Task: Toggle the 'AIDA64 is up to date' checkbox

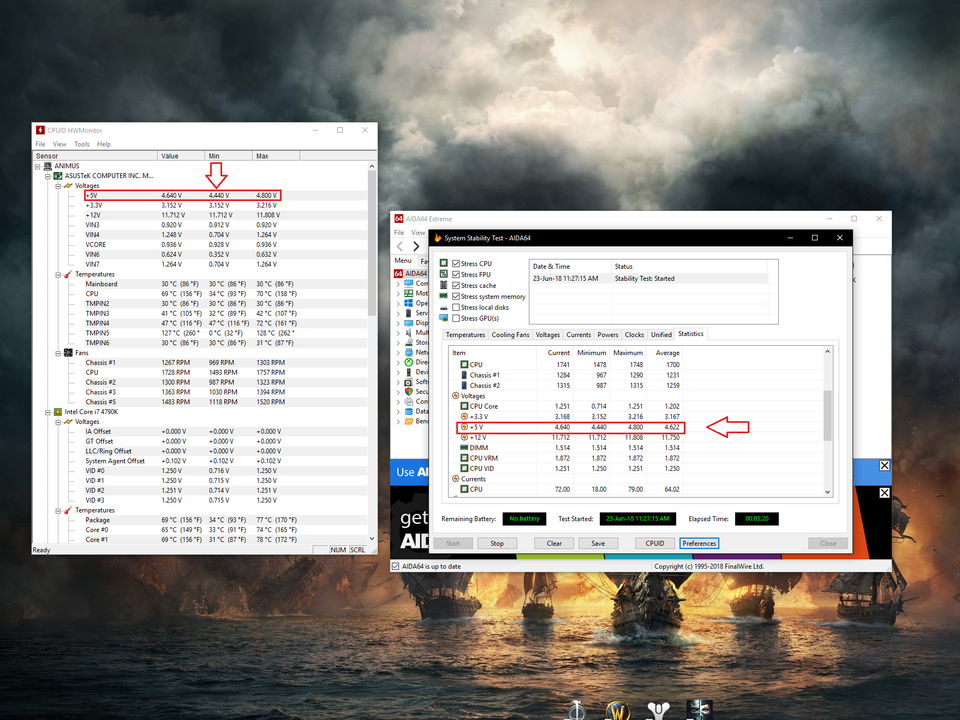Action: pos(396,566)
